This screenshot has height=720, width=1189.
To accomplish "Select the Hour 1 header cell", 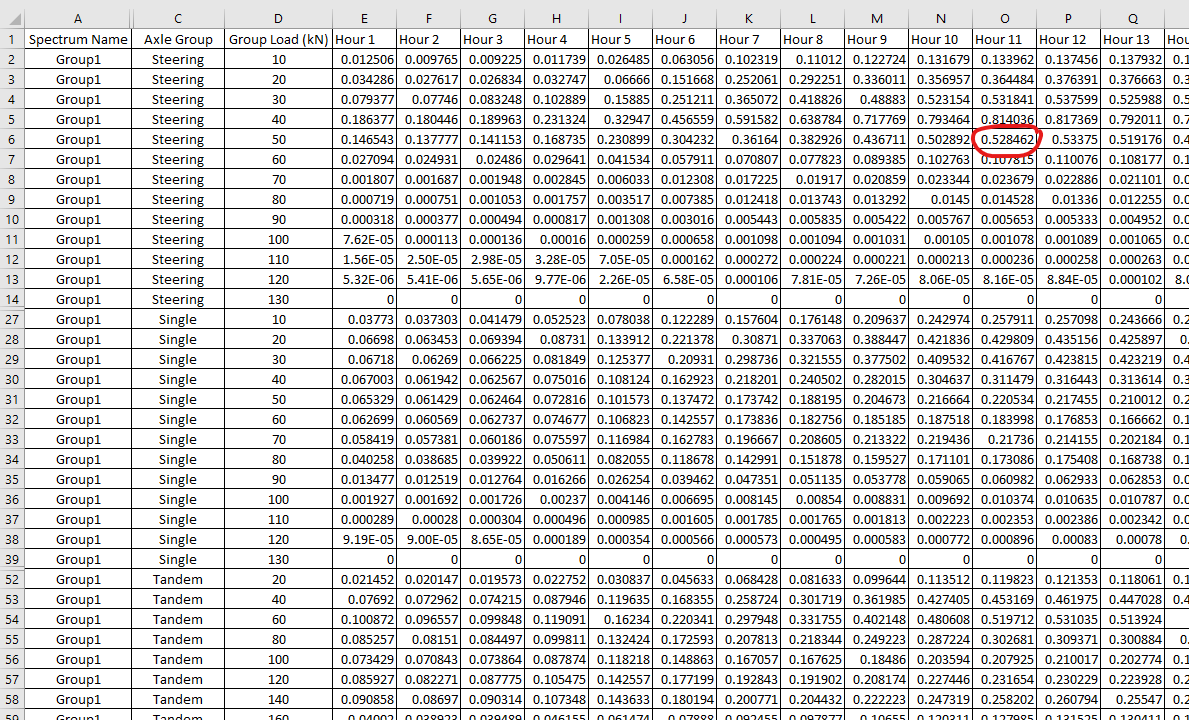I will pos(364,39).
